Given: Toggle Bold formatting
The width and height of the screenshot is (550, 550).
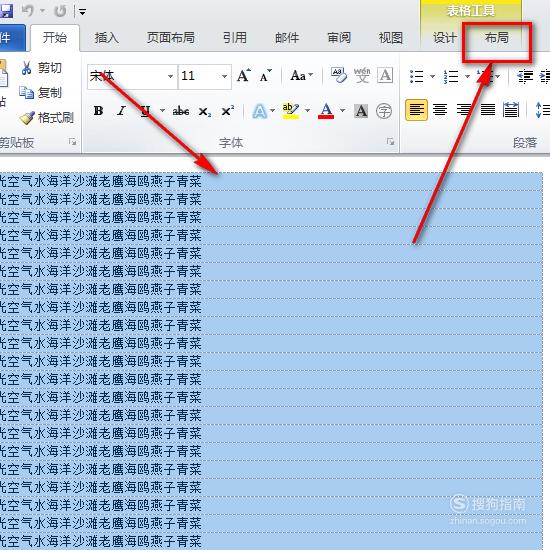Looking at the screenshot, I should click(99, 111).
